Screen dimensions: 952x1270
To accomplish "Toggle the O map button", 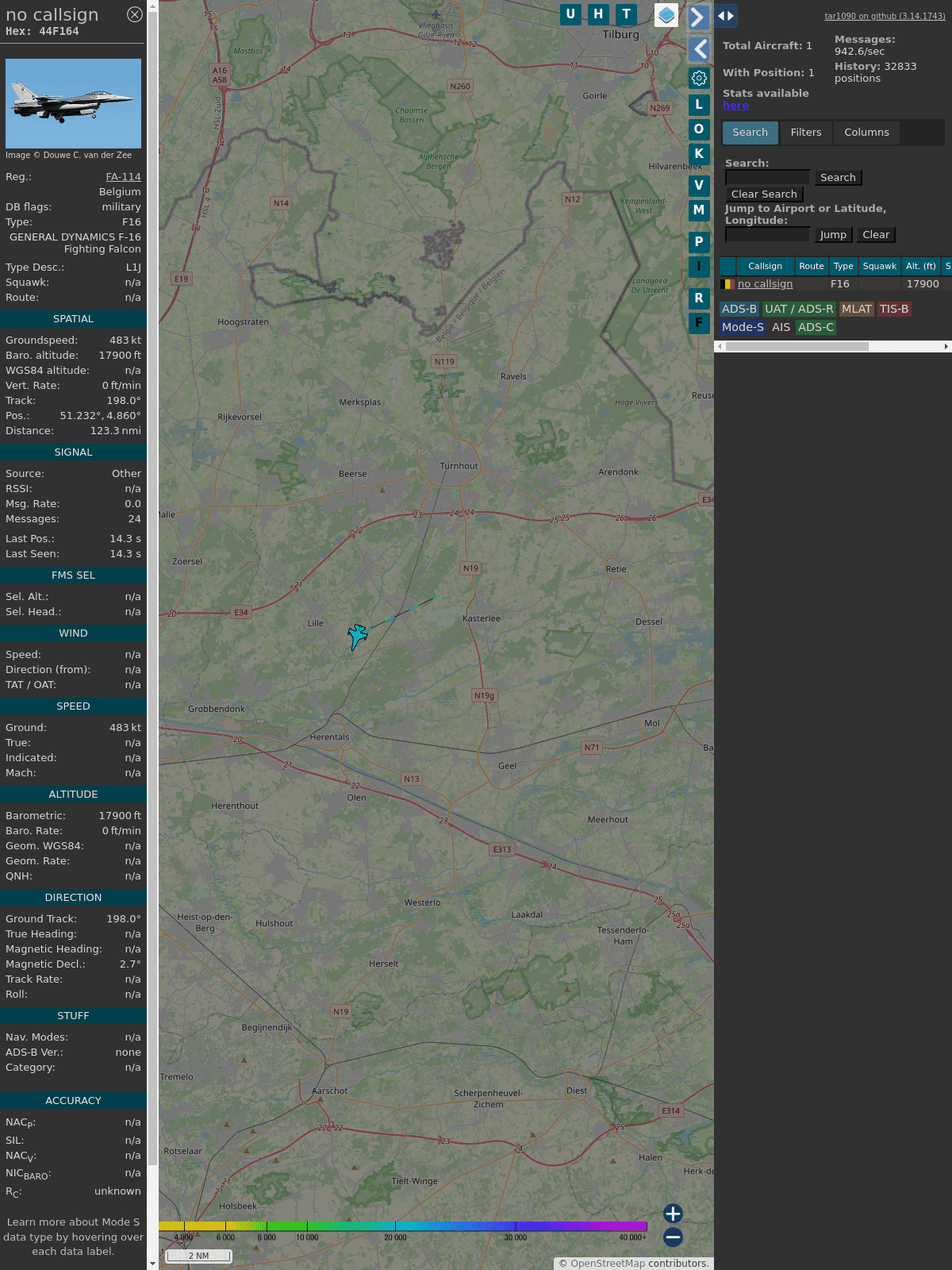I will coord(699,129).
